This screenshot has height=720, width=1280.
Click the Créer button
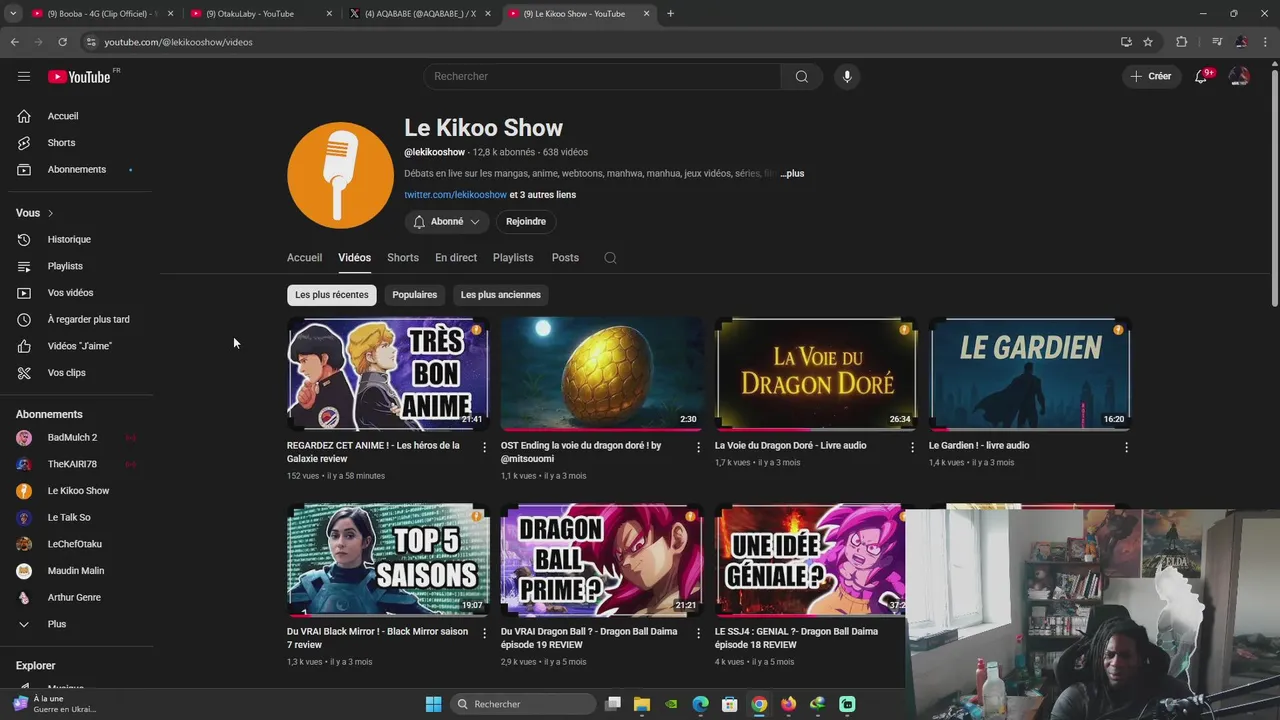click(1151, 77)
